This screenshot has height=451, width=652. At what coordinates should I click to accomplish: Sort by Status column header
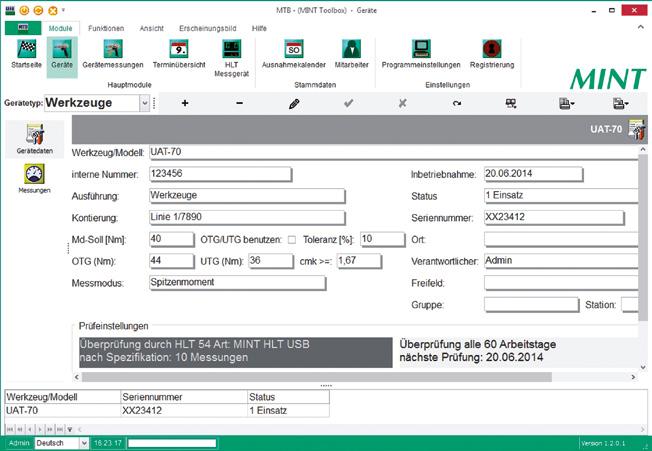pyautogui.click(x=288, y=397)
